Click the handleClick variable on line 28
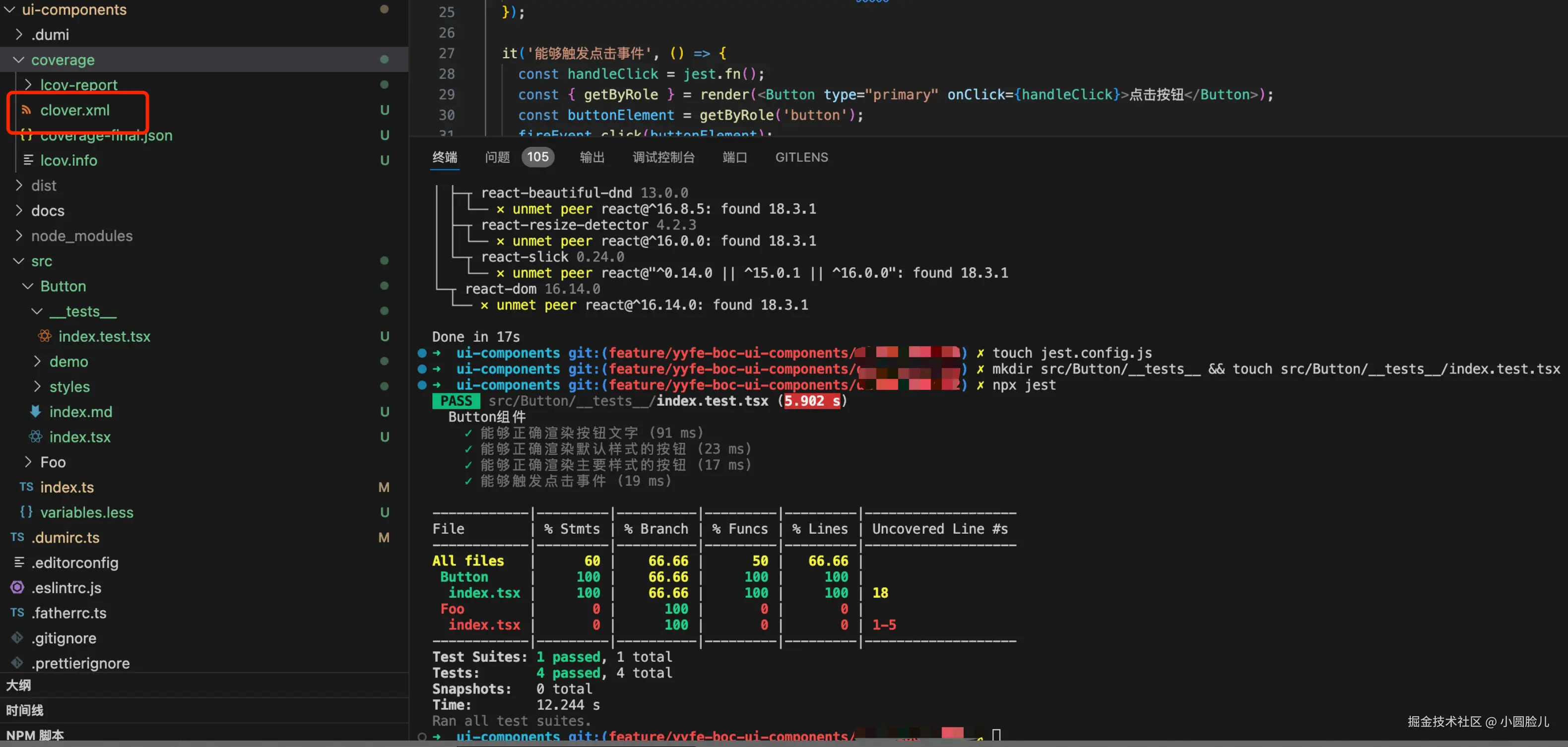1568x747 pixels. coord(612,73)
